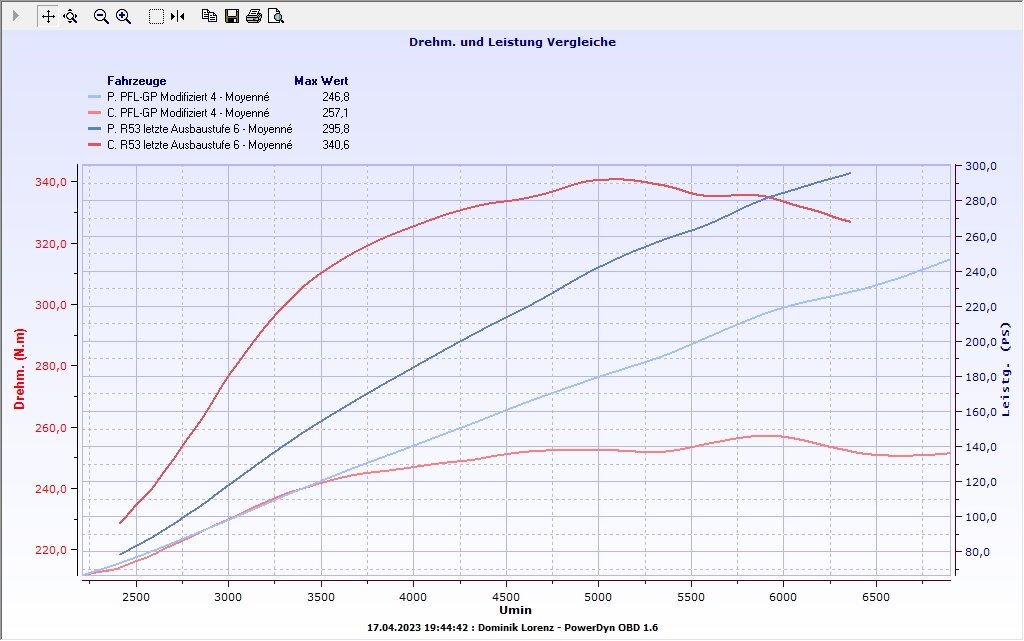
Task: Click the Leistg. (PS) right axis label
Action: pyautogui.click(x=1006, y=369)
